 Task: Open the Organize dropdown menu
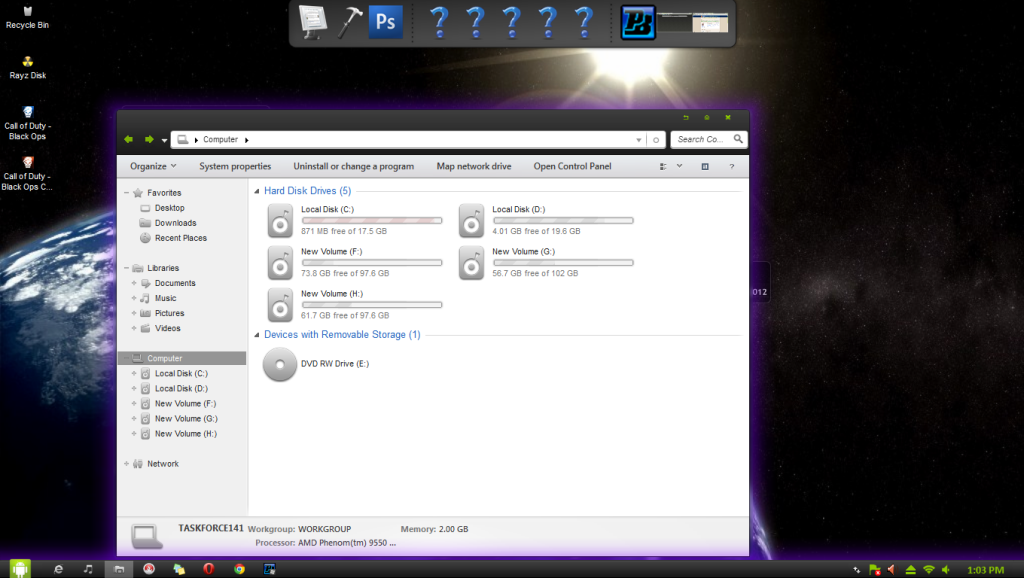(x=153, y=166)
